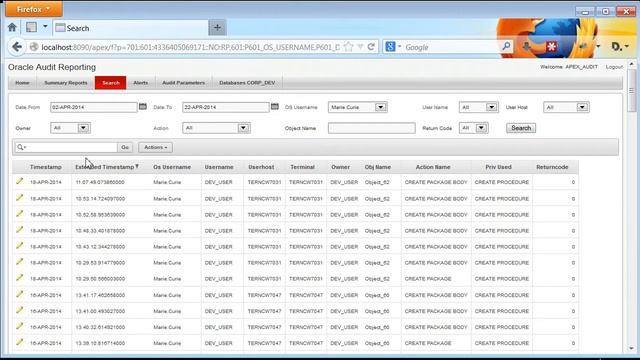Screen dimensions: 640x360
Task: Sort by Extended Timestamp column header
Action: (104, 167)
